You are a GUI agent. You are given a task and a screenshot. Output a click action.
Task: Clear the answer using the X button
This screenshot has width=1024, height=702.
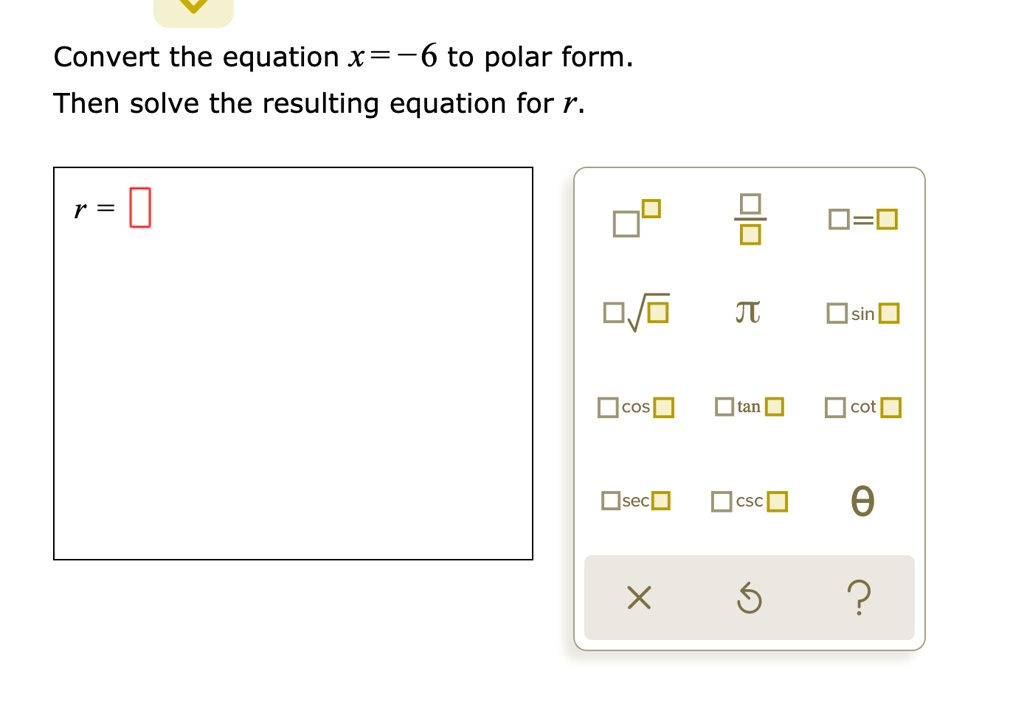point(637,597)
